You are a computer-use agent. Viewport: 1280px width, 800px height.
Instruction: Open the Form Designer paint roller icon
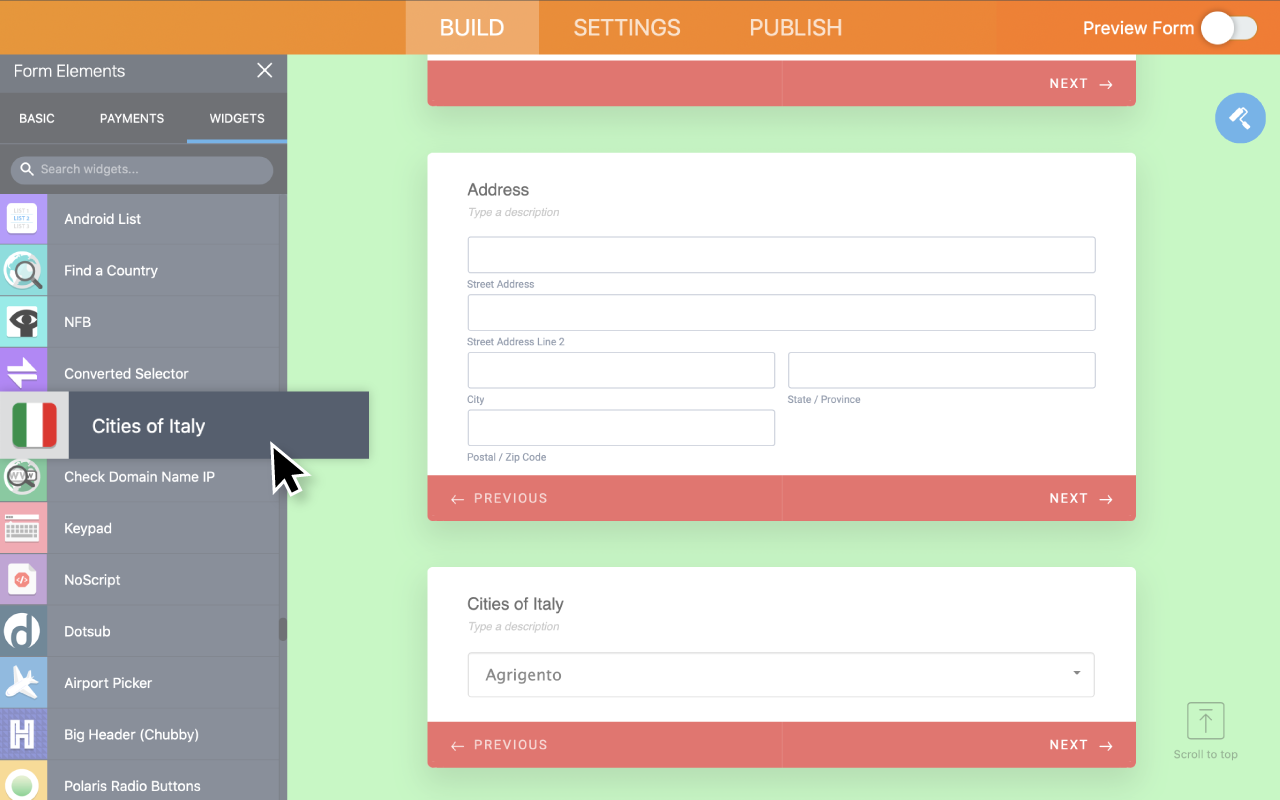tap(1240, 118)
